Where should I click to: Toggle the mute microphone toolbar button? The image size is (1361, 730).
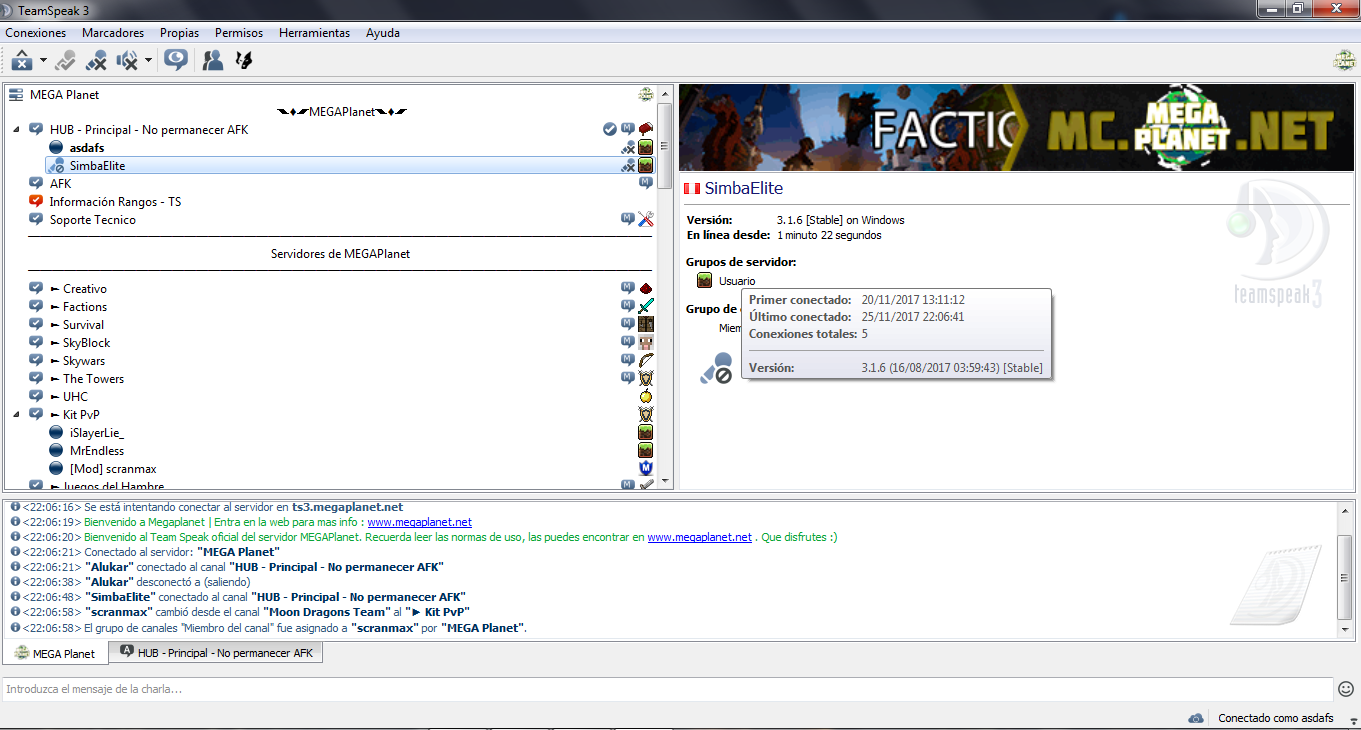pyautogui.click(x=96, y=61)
